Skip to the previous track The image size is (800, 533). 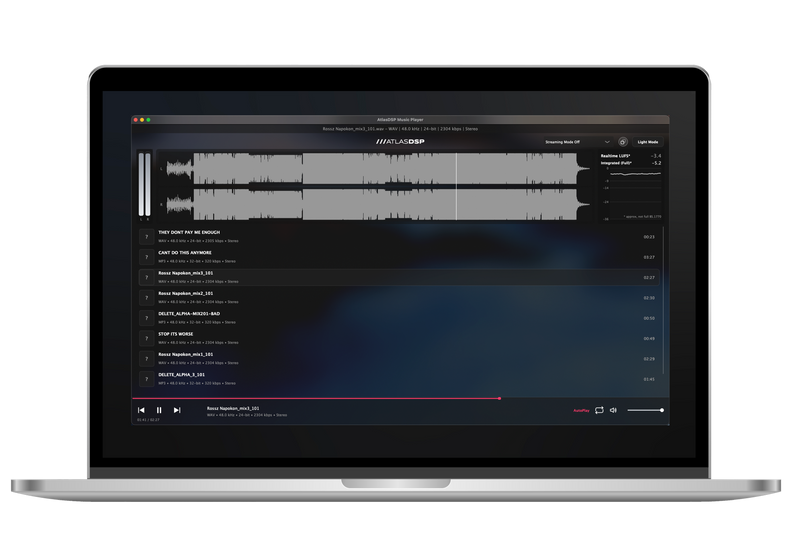click(x=141, y=410)
